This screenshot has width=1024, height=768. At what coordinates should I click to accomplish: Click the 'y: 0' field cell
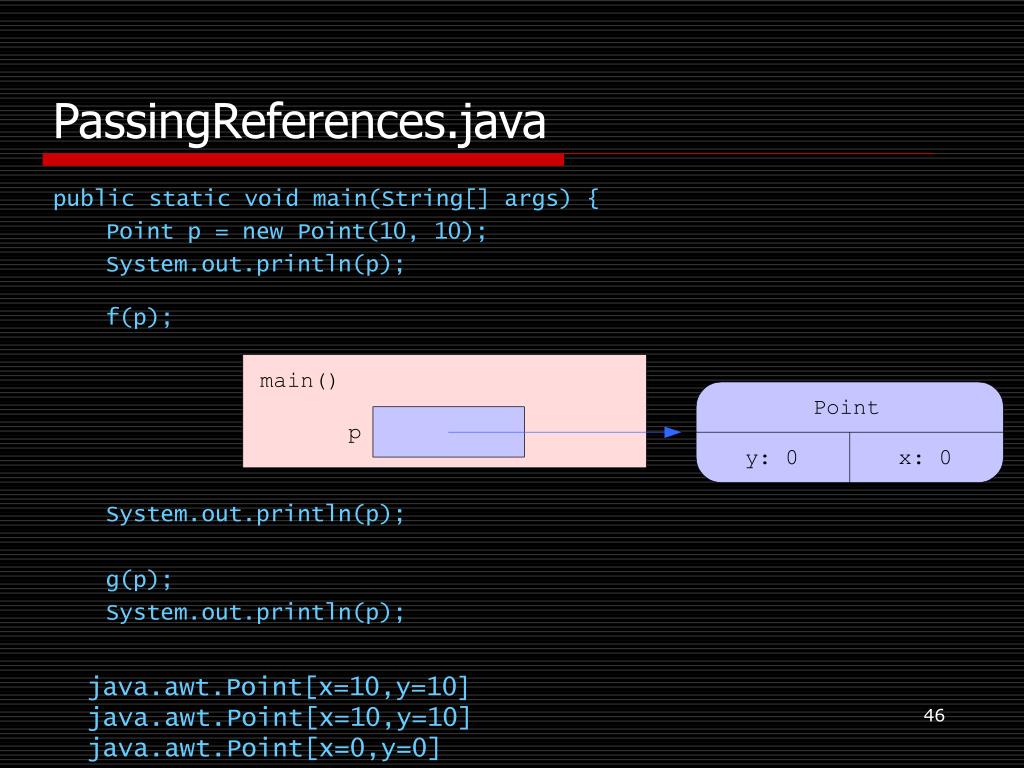(x=773, y=458)
